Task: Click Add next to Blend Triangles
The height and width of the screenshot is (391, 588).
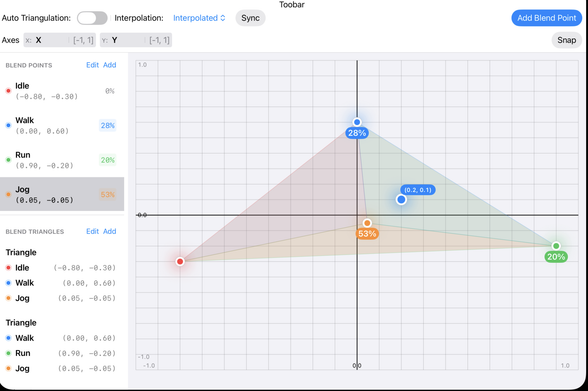Action: (x=110, y=231)
